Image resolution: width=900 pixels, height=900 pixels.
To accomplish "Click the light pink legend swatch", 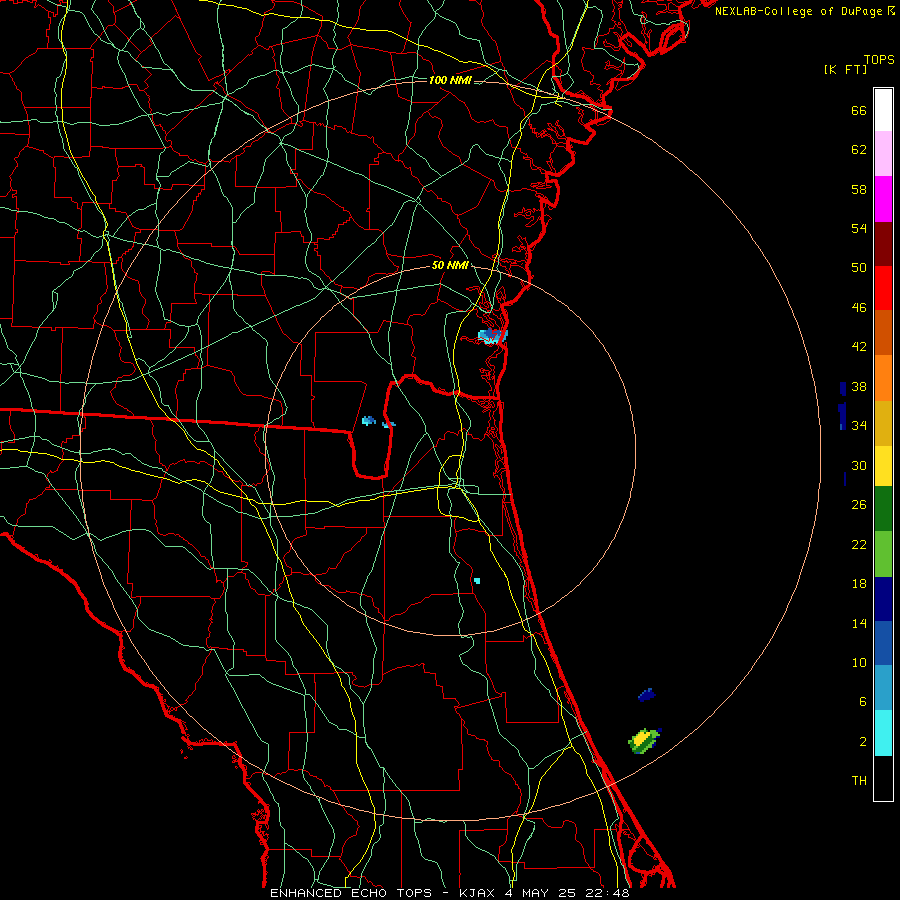I will click(x=883, y=154).
